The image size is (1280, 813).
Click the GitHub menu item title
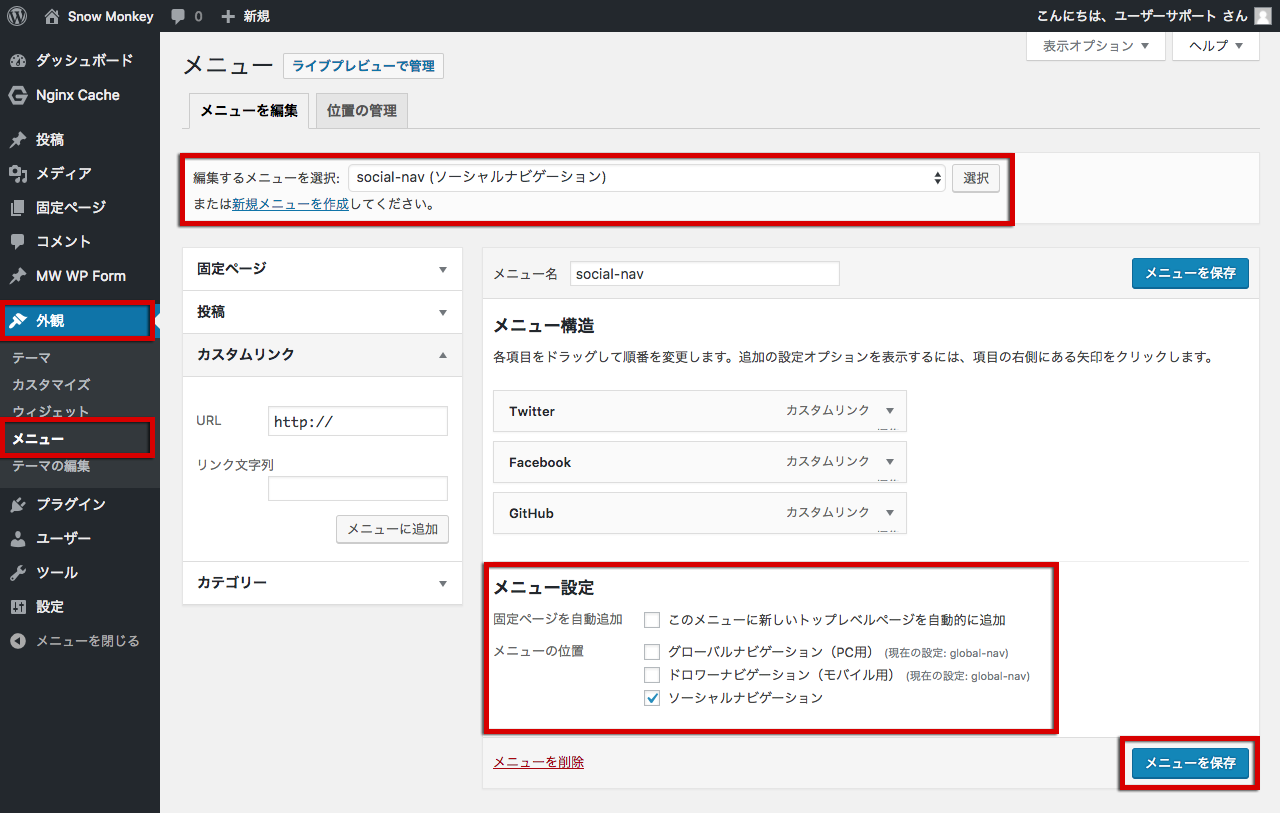point(531,513)
